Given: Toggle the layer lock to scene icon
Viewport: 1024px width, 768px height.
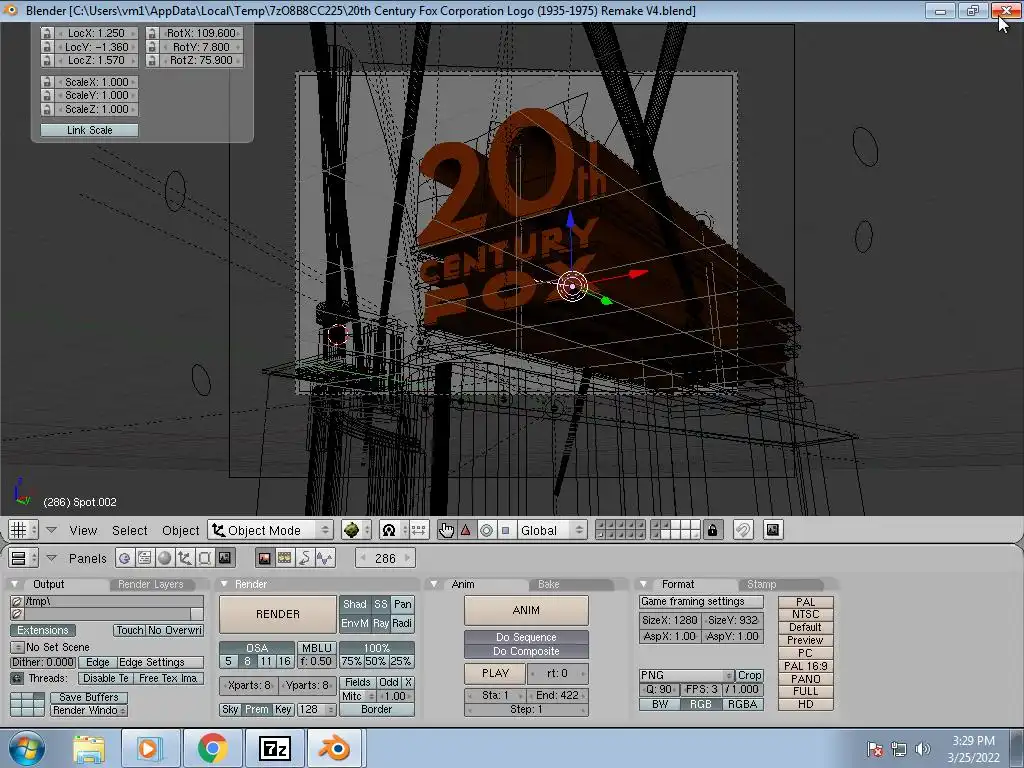Looking at the screenshot, I should click(x=712, y=530).
